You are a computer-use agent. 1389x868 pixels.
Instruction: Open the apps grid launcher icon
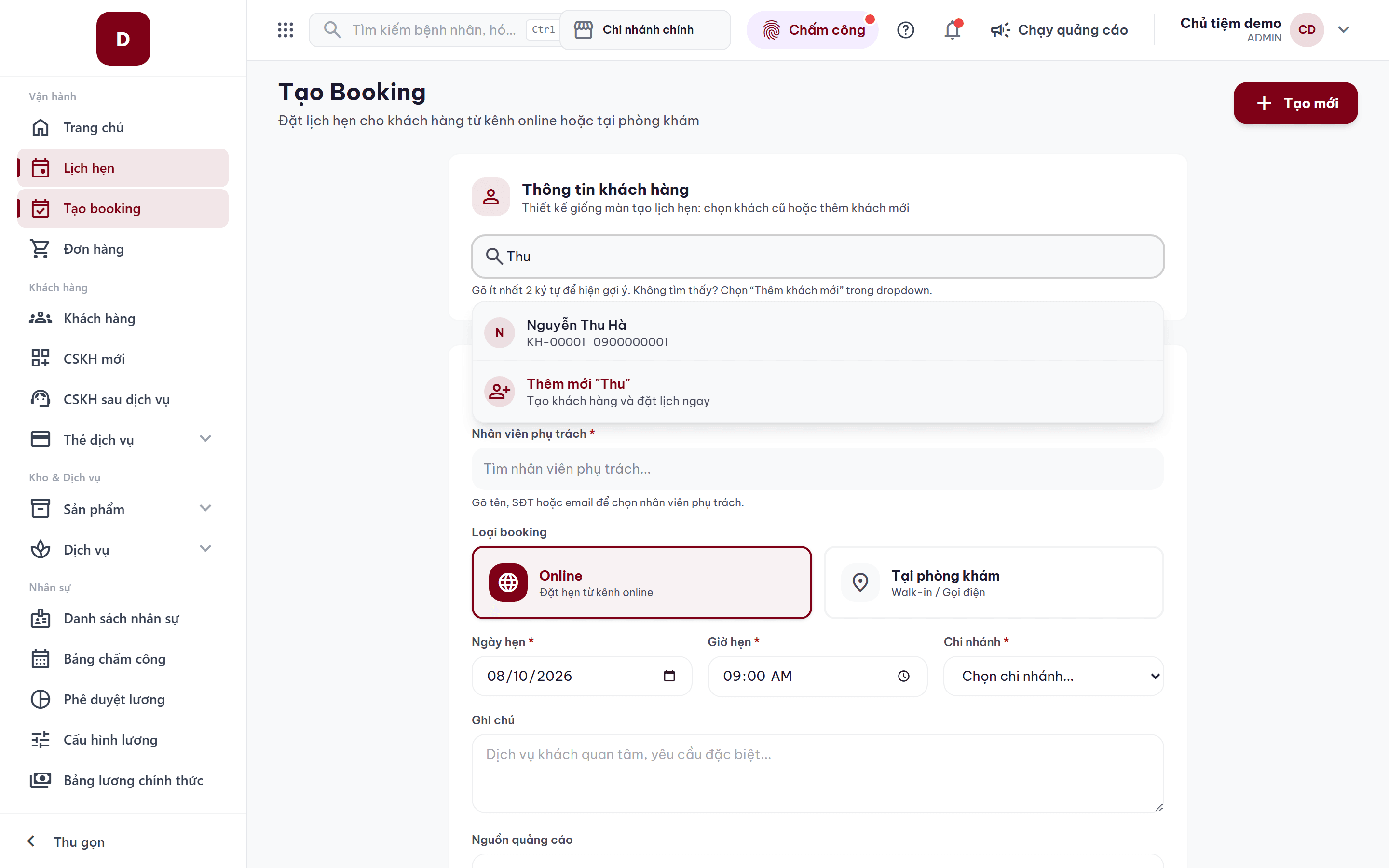(285, 30)
